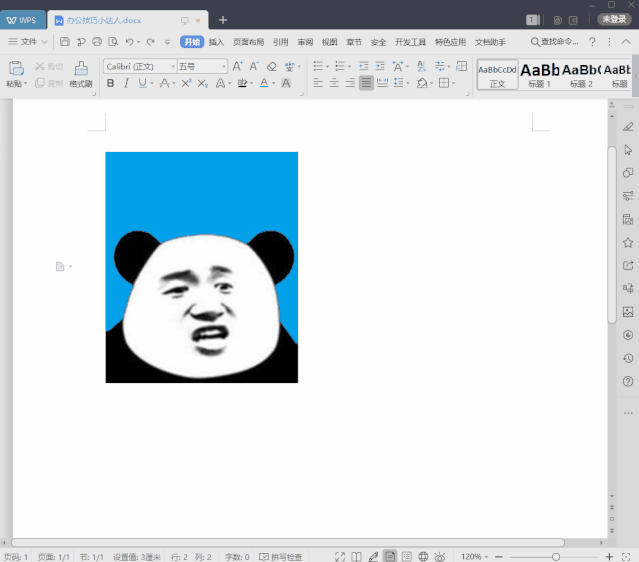Viewport: 639px width, 562px height.
Task: Switch to the 插入 ribbon tab
Action: [216, 42]
